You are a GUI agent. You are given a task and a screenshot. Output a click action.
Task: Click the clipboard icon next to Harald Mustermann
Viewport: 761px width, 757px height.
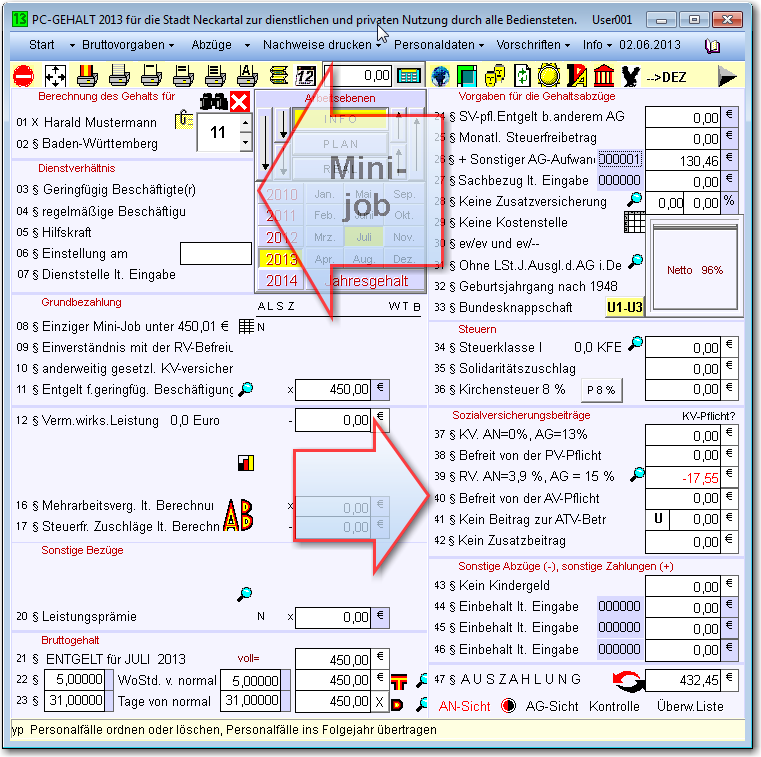pyautogui.click(x=183, y=119)
